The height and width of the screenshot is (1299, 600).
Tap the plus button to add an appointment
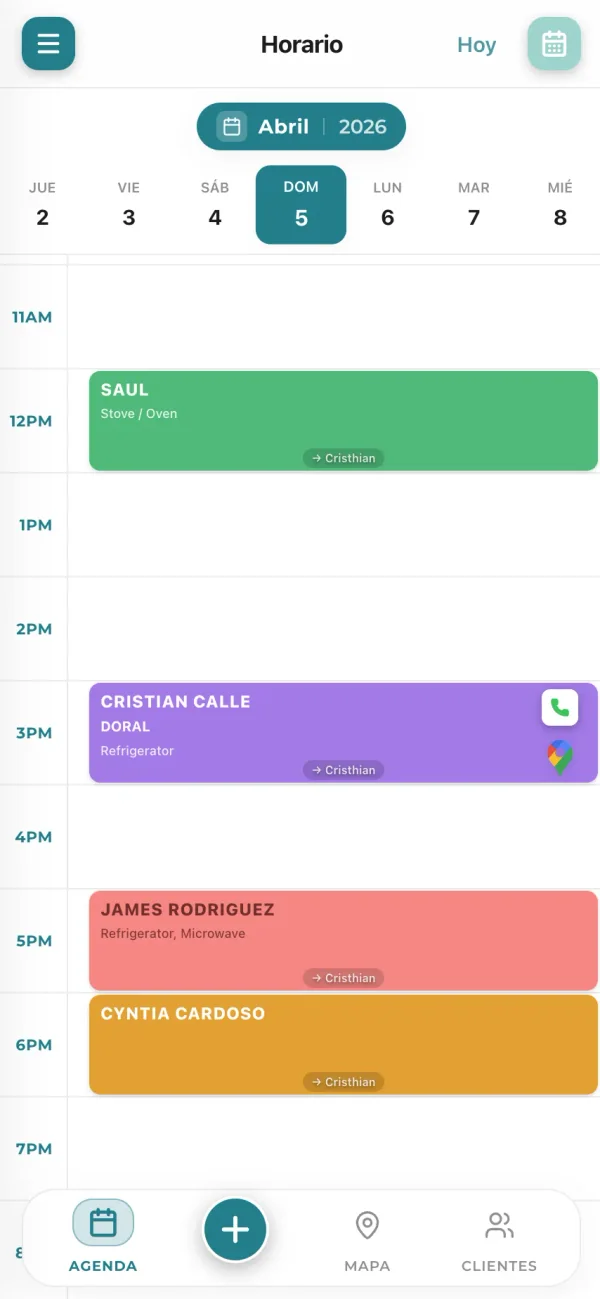pos(235,1230)
